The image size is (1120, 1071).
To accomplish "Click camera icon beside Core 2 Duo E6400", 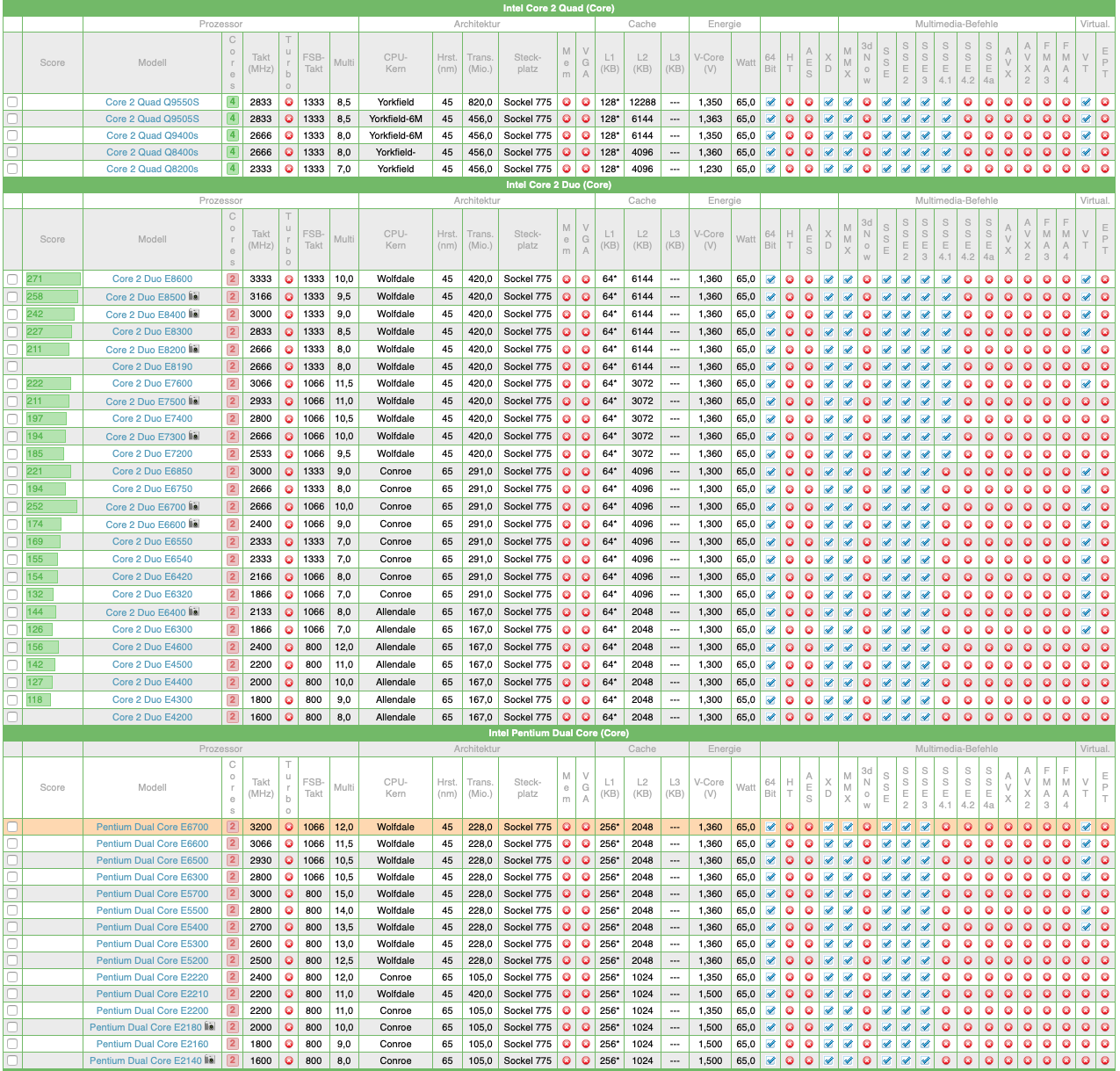I will pyautogui.click(x=194, y=611).
